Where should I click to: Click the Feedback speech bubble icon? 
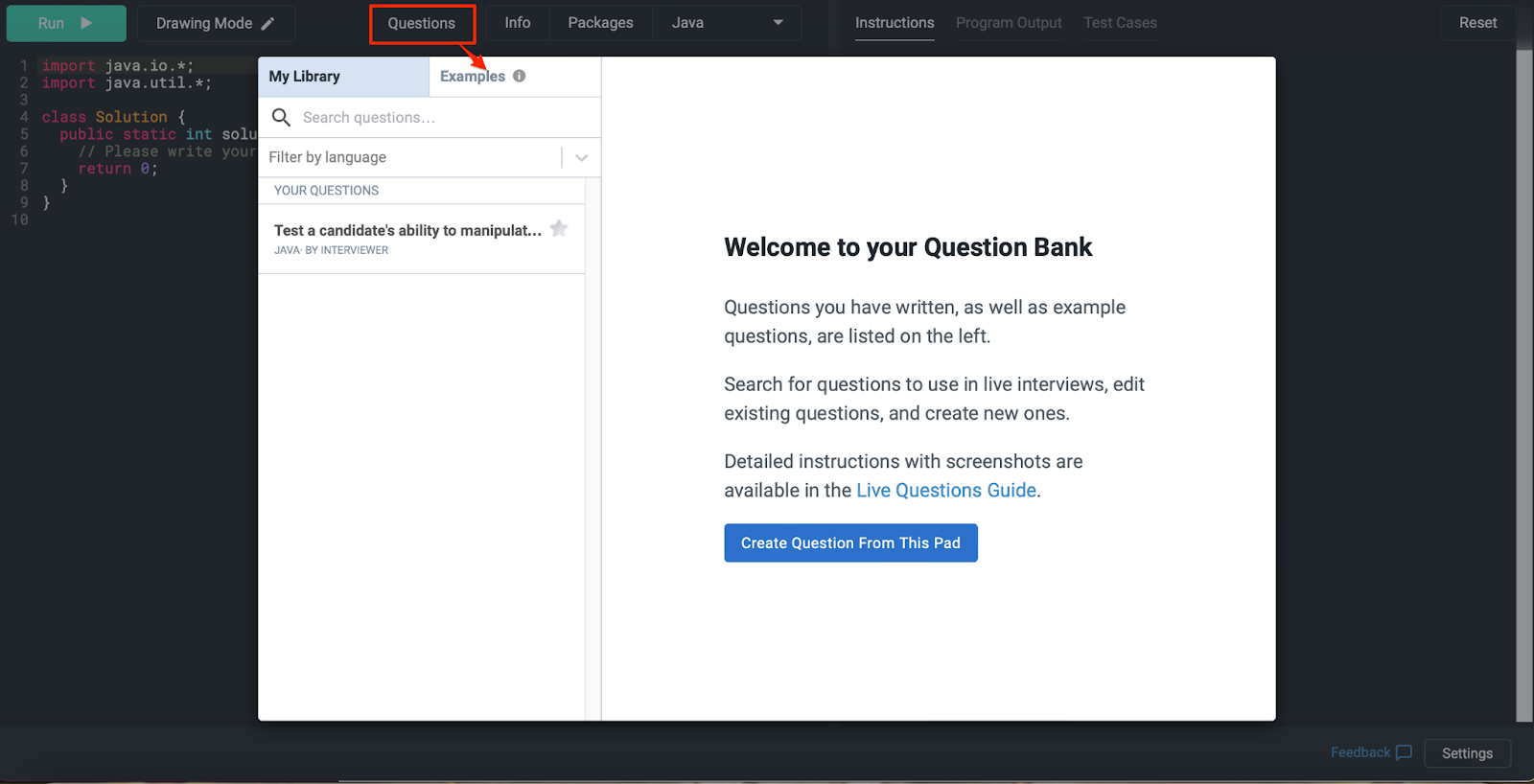pos(1404,752)
